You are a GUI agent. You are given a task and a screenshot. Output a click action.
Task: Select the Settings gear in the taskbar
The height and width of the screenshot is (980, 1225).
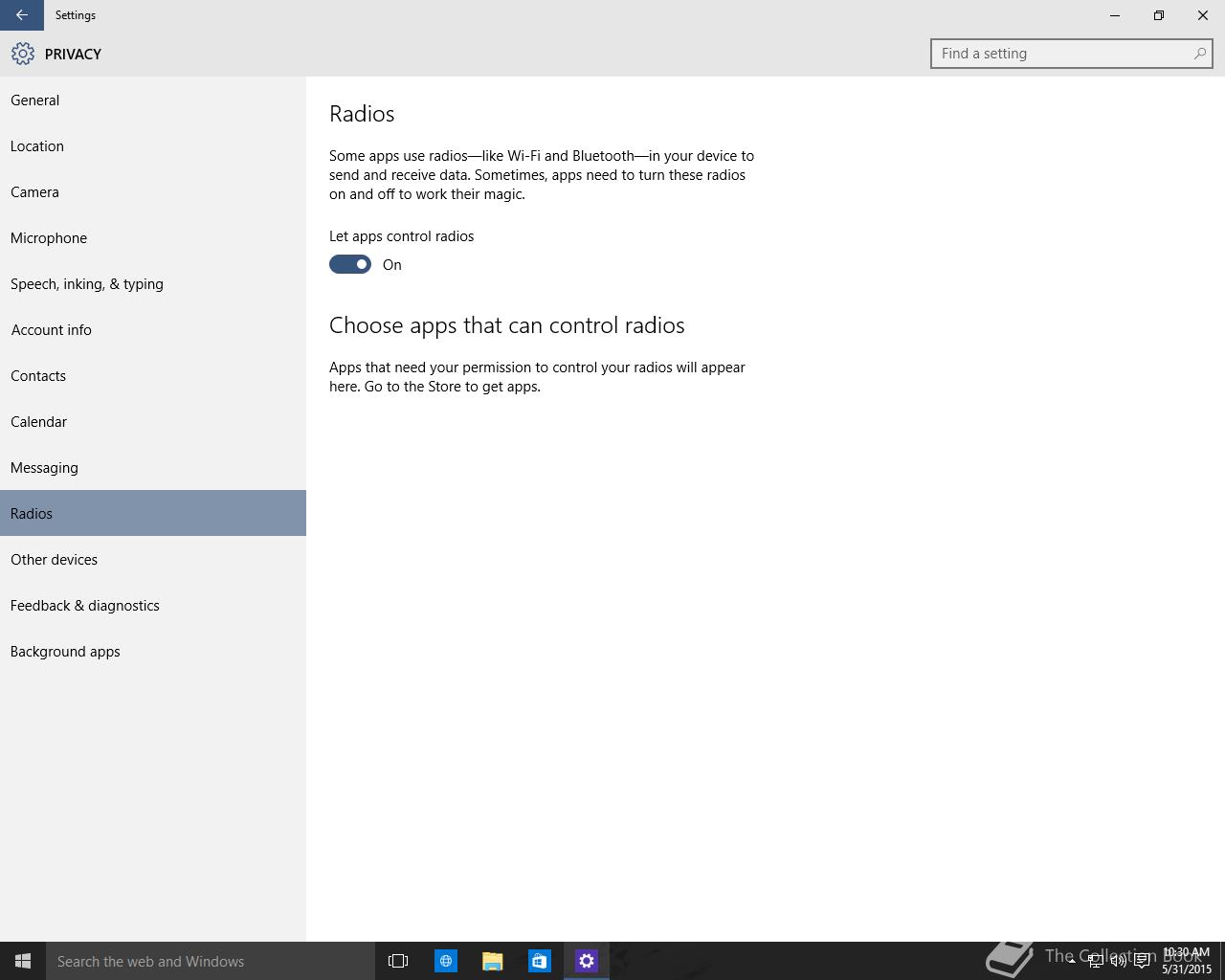click(x=587, y=961)
